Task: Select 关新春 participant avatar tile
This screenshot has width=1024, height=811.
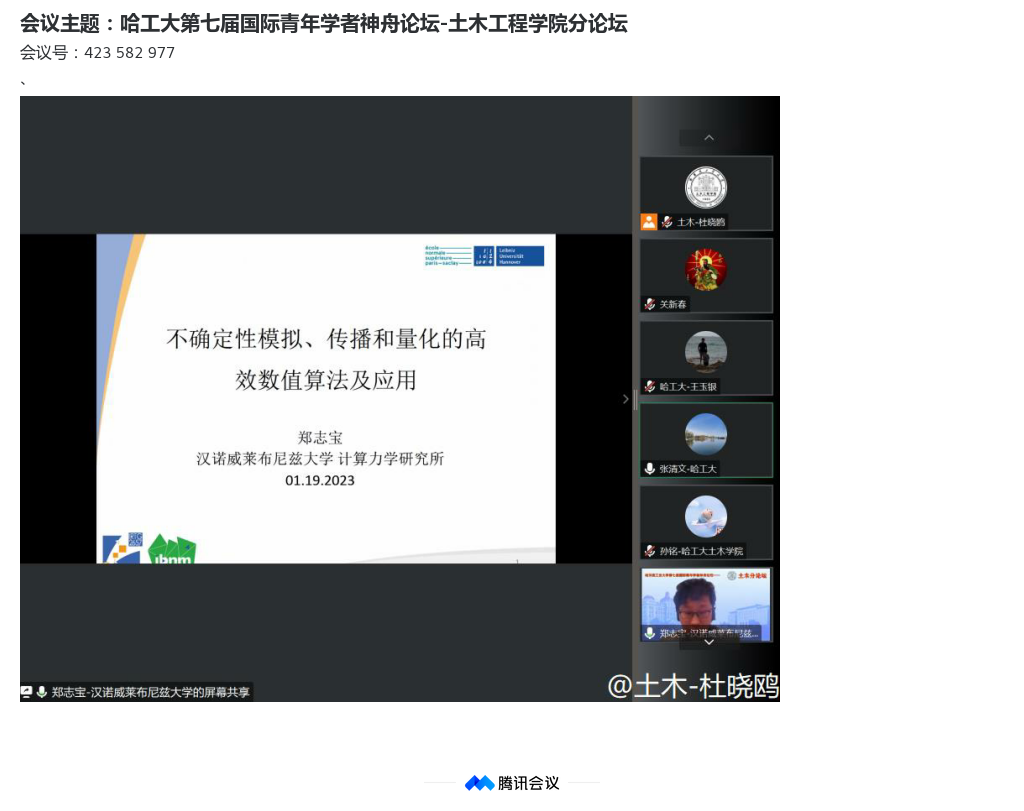Action: point(706,270)
